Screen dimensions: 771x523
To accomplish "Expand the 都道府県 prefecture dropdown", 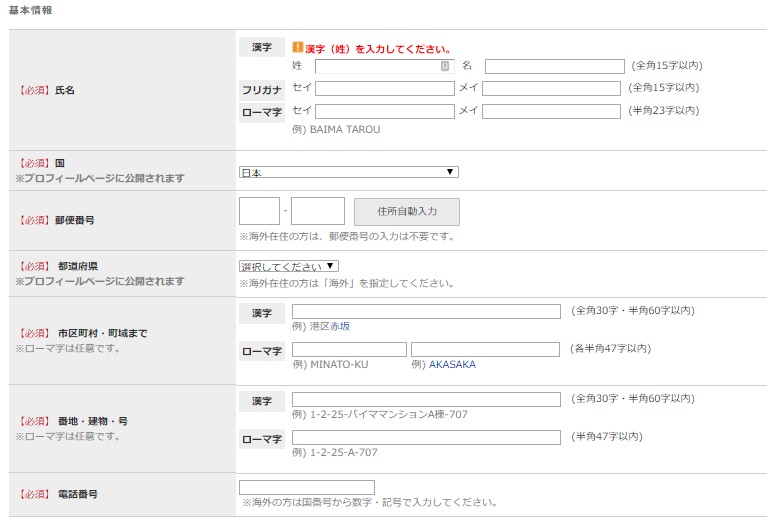I will 289,266.
